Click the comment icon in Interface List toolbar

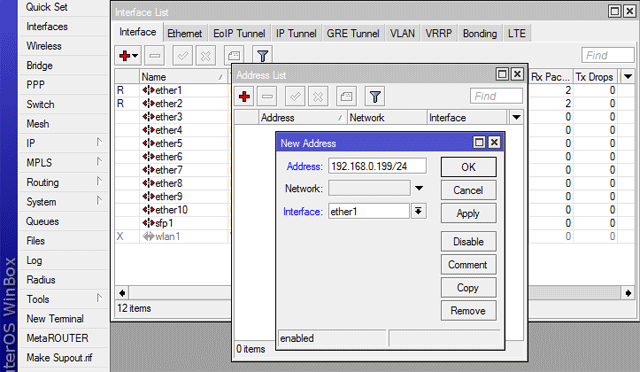[x=234, y=56]
